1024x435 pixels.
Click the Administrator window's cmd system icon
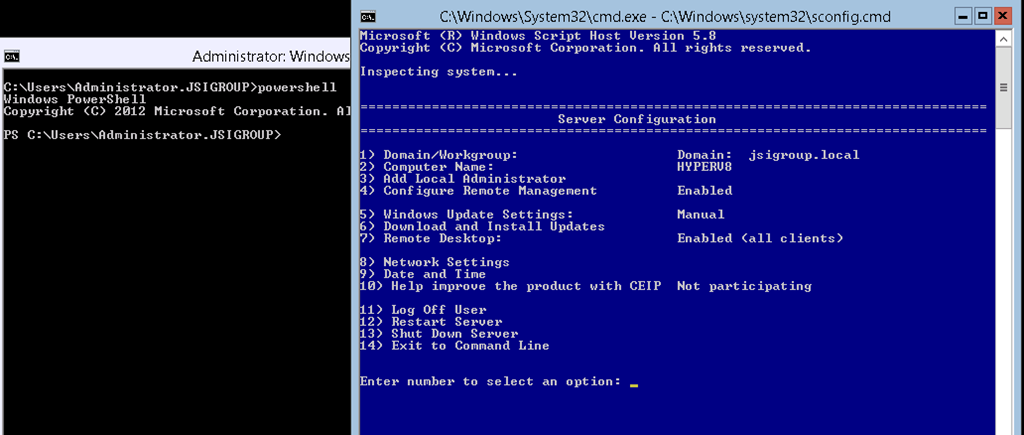coord(10,56)
